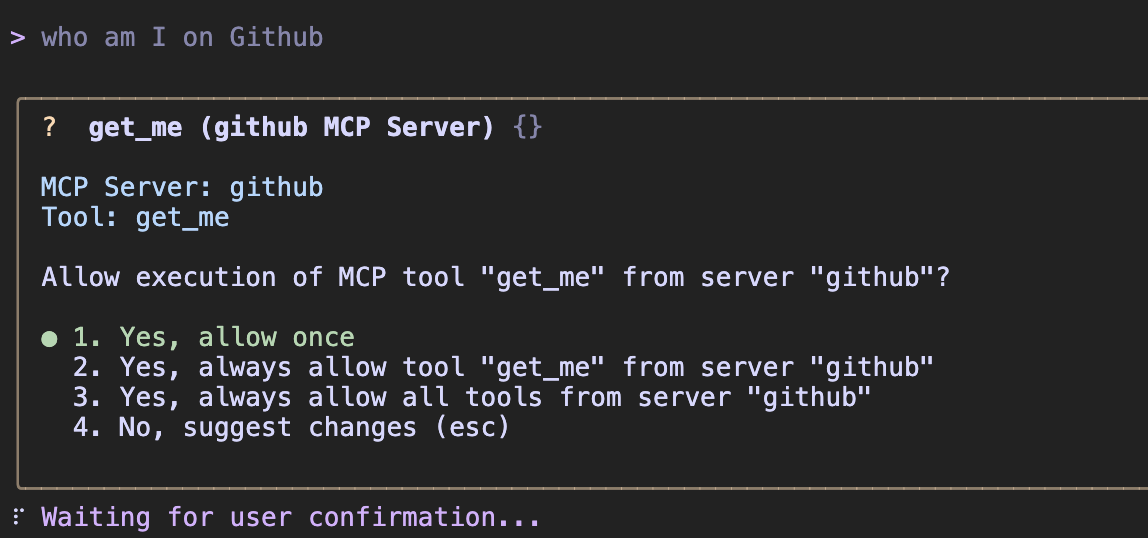Choose always allow tool "get_me" option
1148x538 pixels.
click(526, 368)
